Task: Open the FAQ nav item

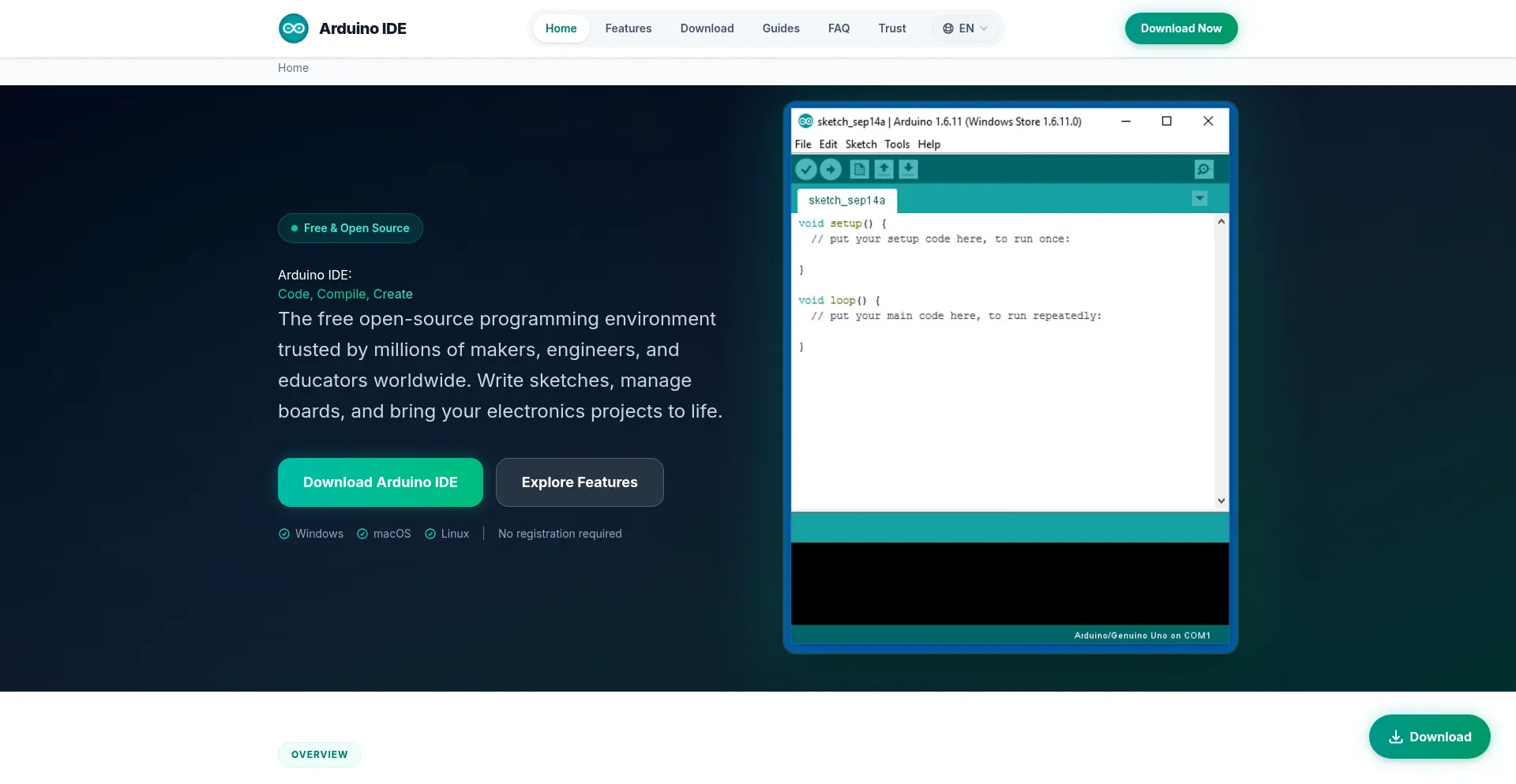Action: (839, 28)
